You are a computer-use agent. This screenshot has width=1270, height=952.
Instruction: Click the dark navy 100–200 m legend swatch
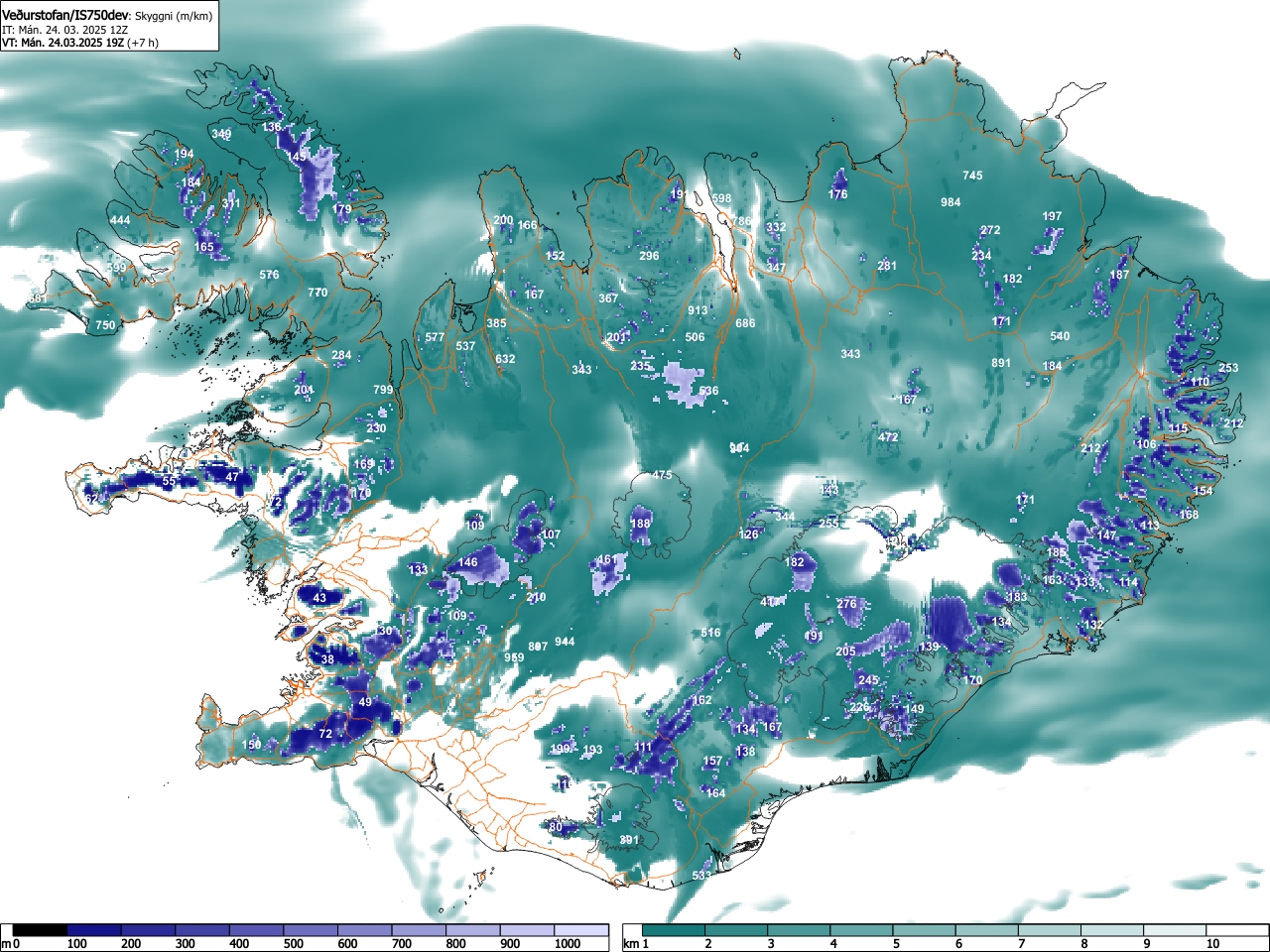pyautogui.click(x=94, y=930)
